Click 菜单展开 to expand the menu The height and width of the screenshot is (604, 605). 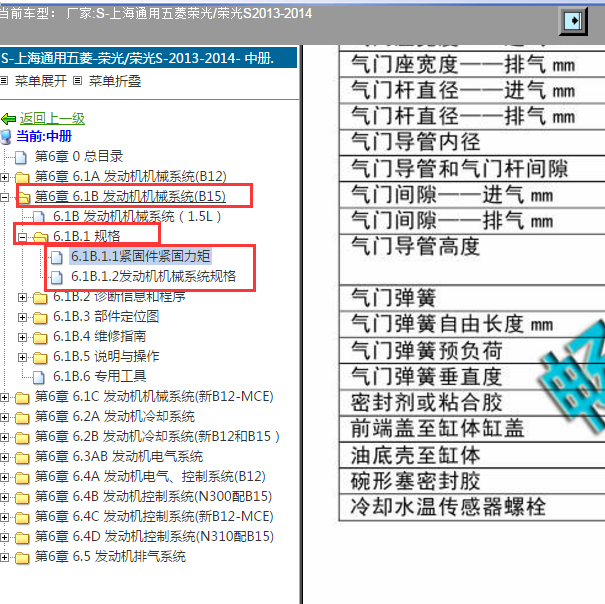click(x=41, y=81)
